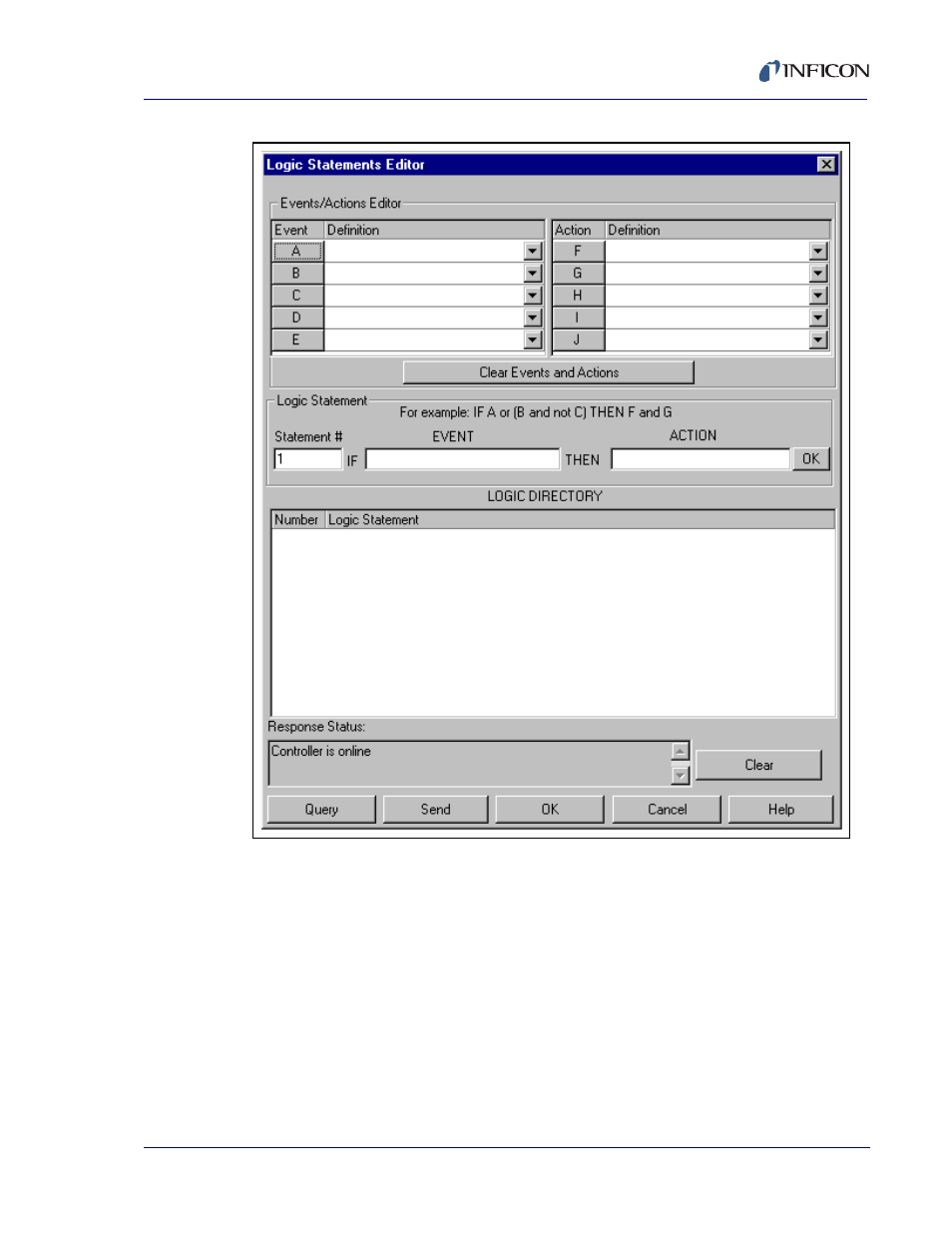Clear the response status with Clear button
This screenshot has height=1233, width=952.
tap(758, 766)
